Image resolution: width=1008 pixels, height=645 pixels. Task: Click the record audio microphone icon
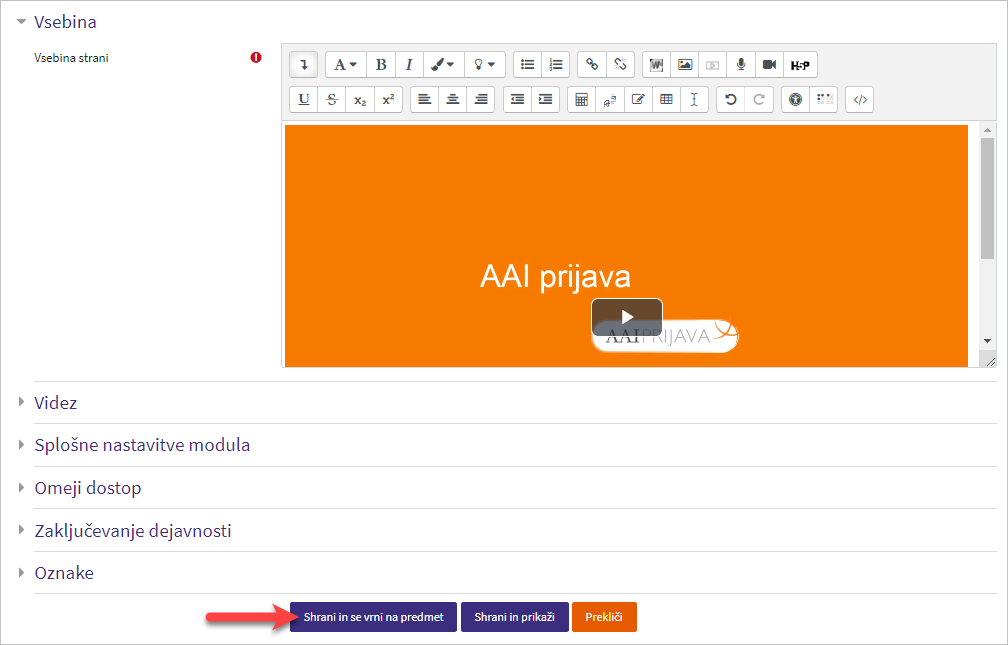click(741, 64)
